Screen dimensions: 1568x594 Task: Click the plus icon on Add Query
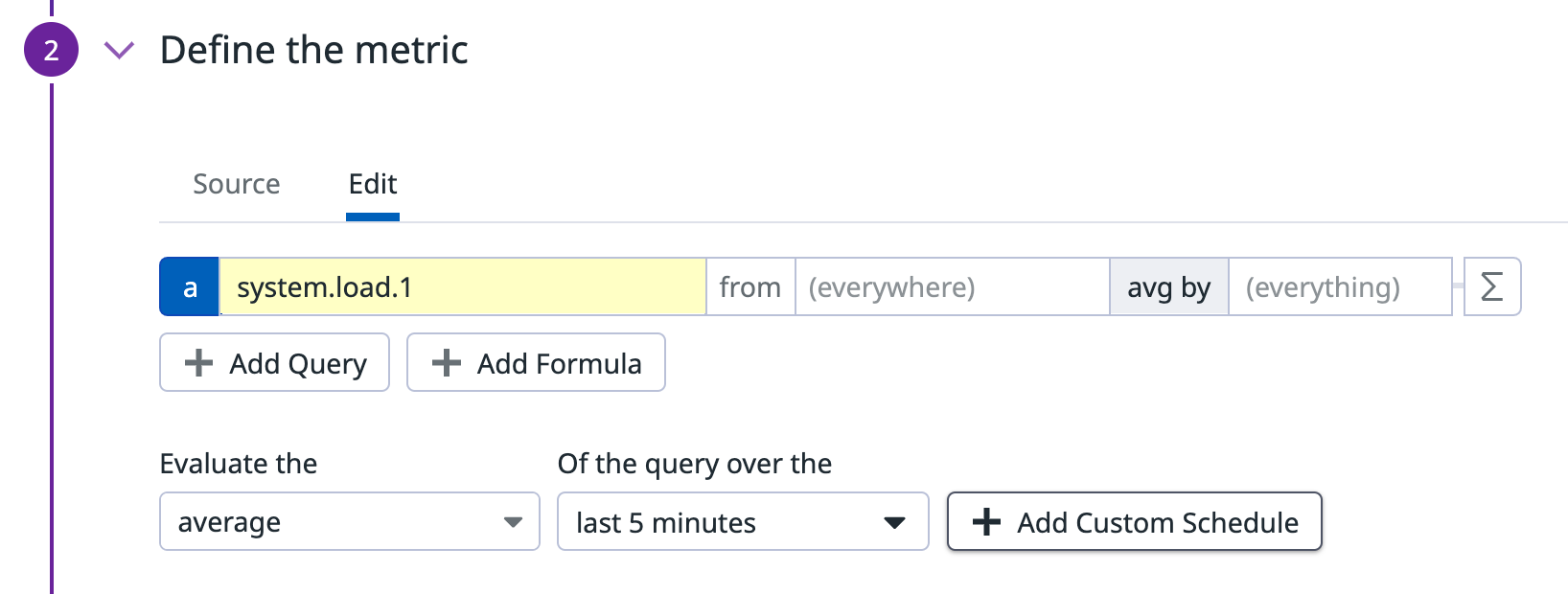[x=198, y=363]
